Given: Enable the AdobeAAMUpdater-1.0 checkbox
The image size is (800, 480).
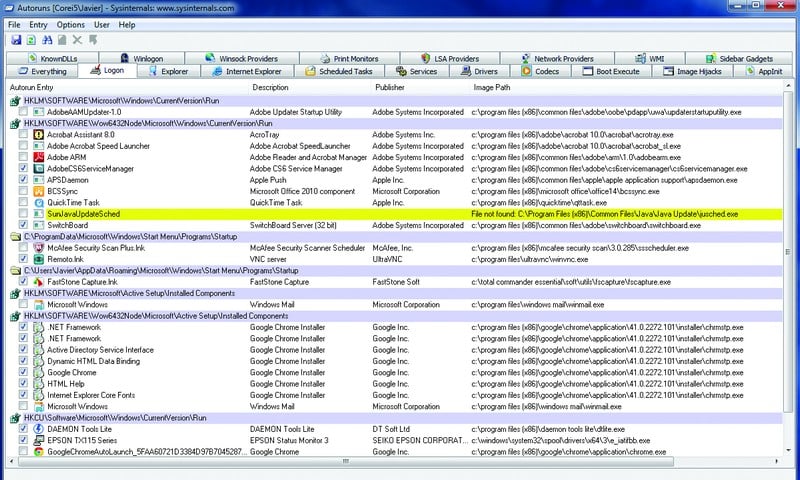Looking at the screenshot, I should click(x=23, y=112).
